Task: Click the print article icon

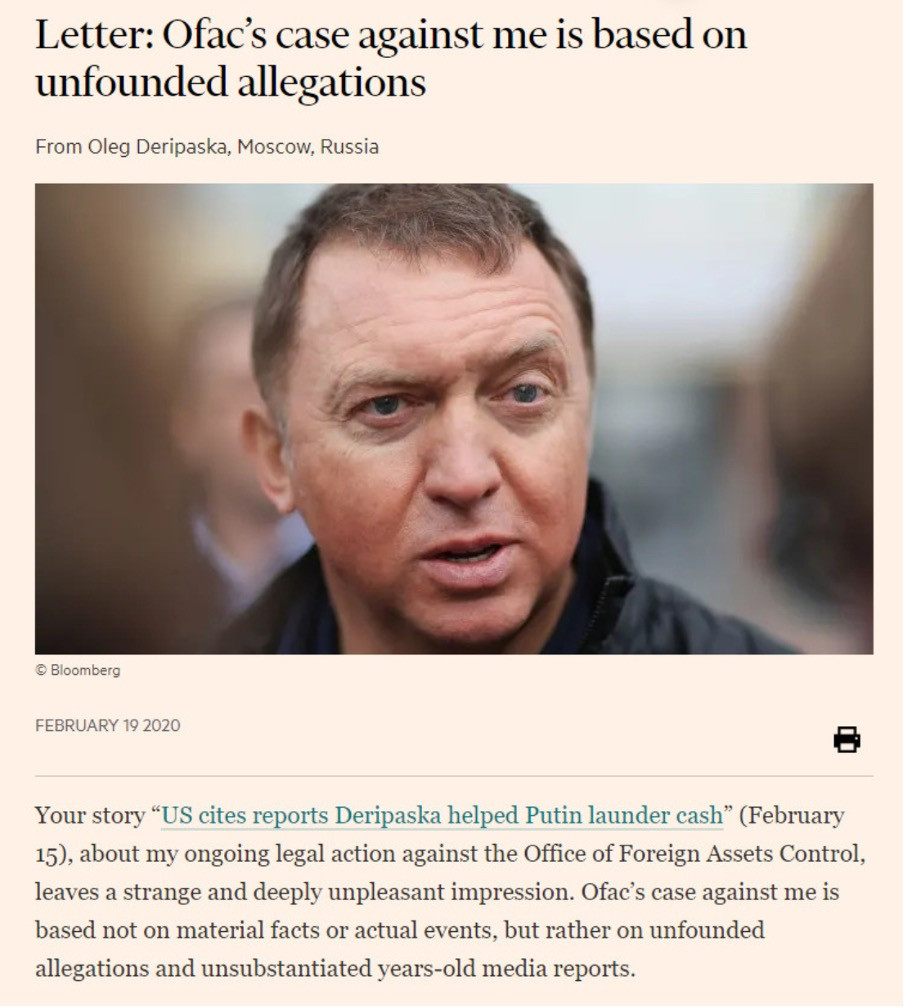Action: point(846,740)
